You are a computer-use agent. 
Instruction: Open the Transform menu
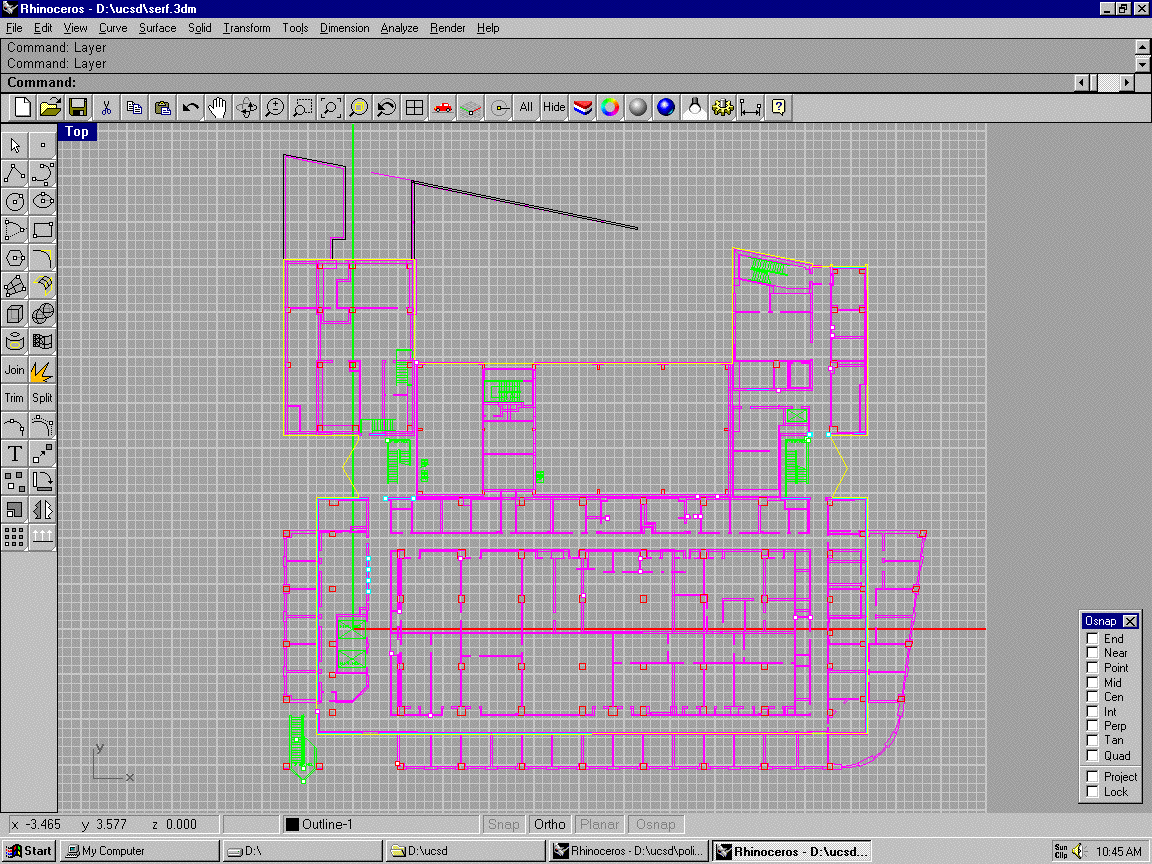click(x=246, y=28)
